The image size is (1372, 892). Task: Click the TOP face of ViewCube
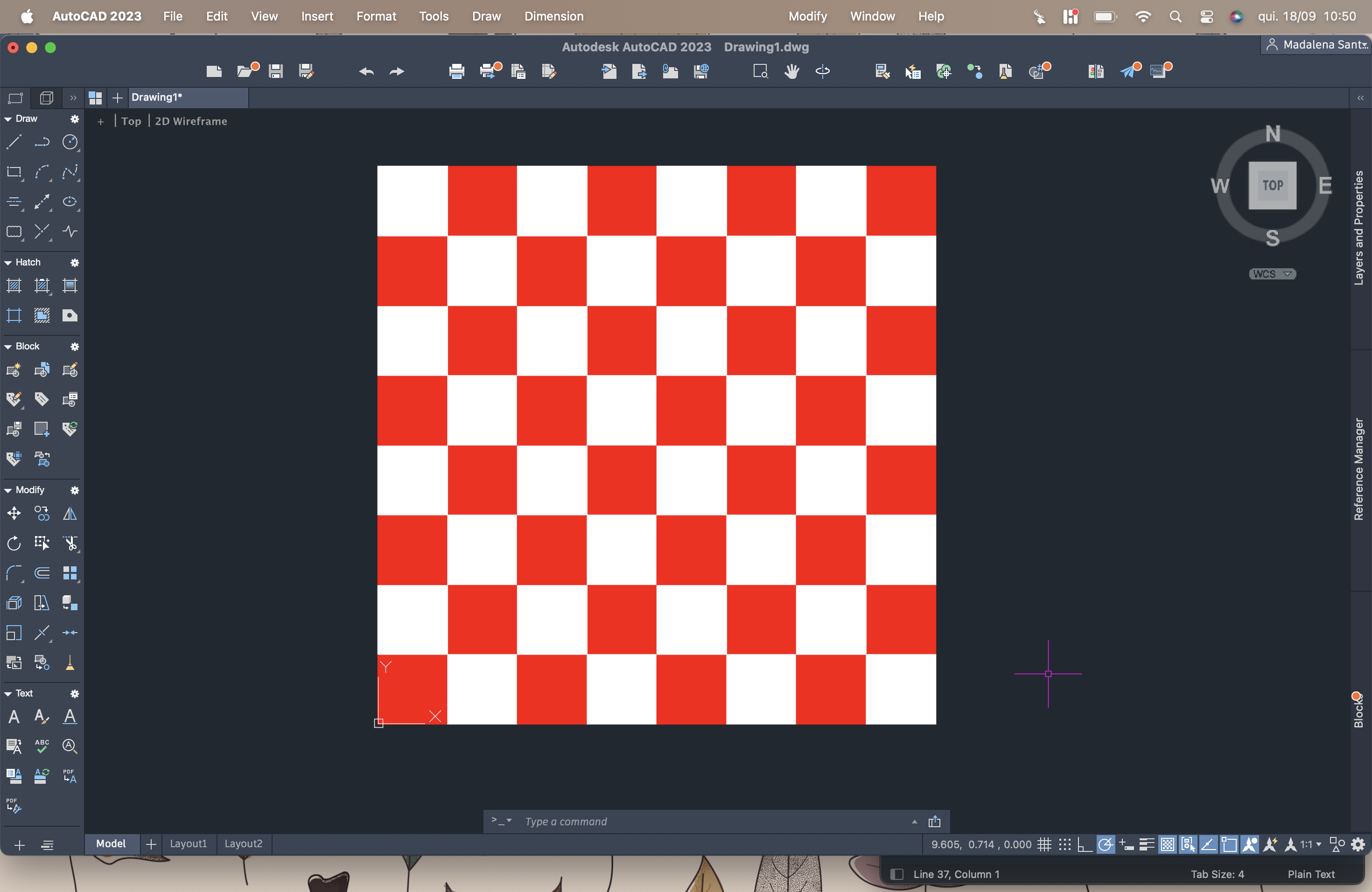pyautogui.click(x=1272, y=186)
